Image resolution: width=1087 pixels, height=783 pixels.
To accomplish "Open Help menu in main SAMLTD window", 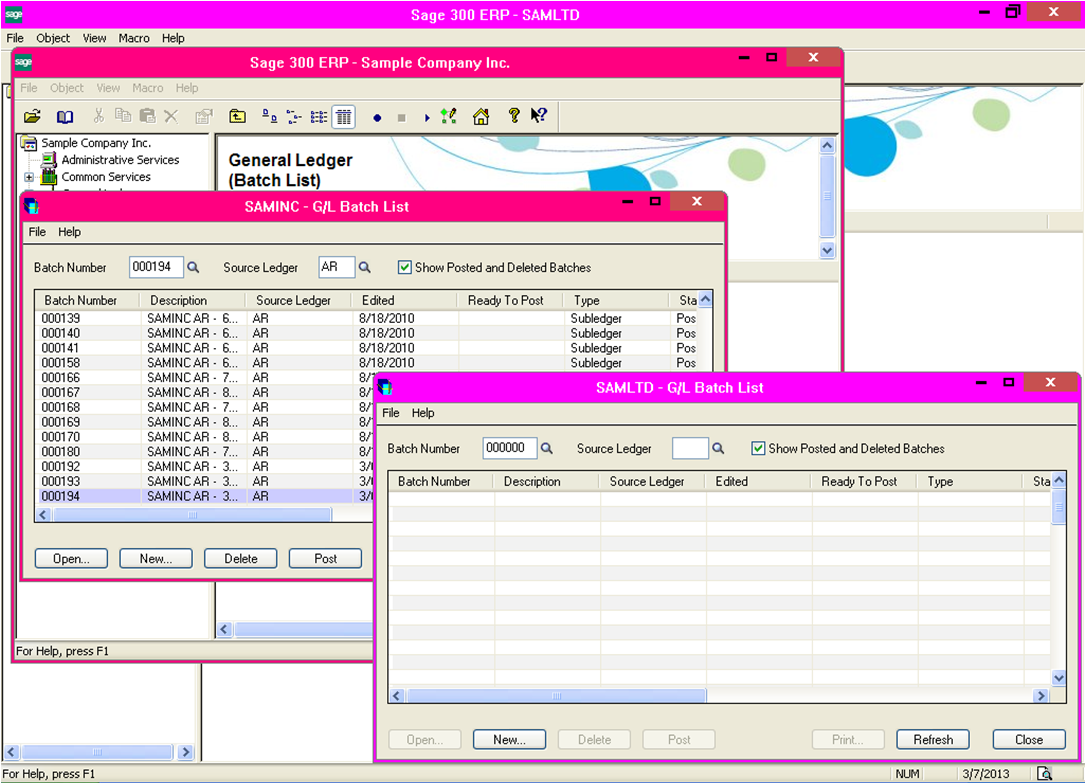I will tap(173, 38).
